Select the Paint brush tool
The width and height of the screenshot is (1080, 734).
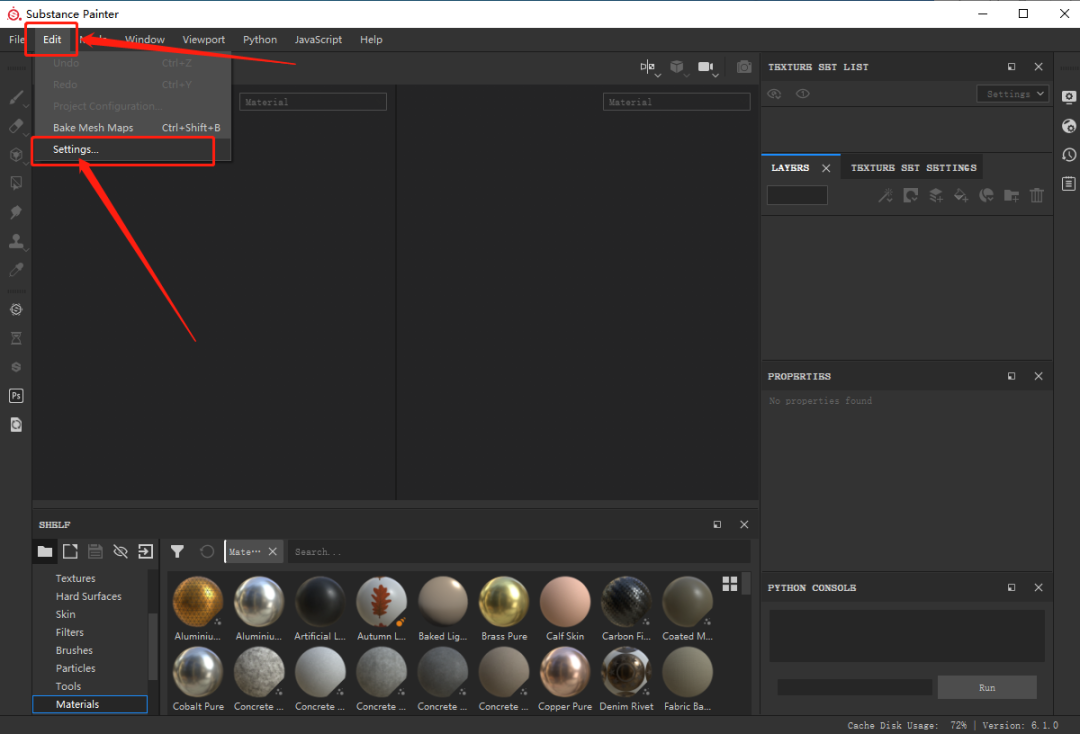tap(16, 97)
